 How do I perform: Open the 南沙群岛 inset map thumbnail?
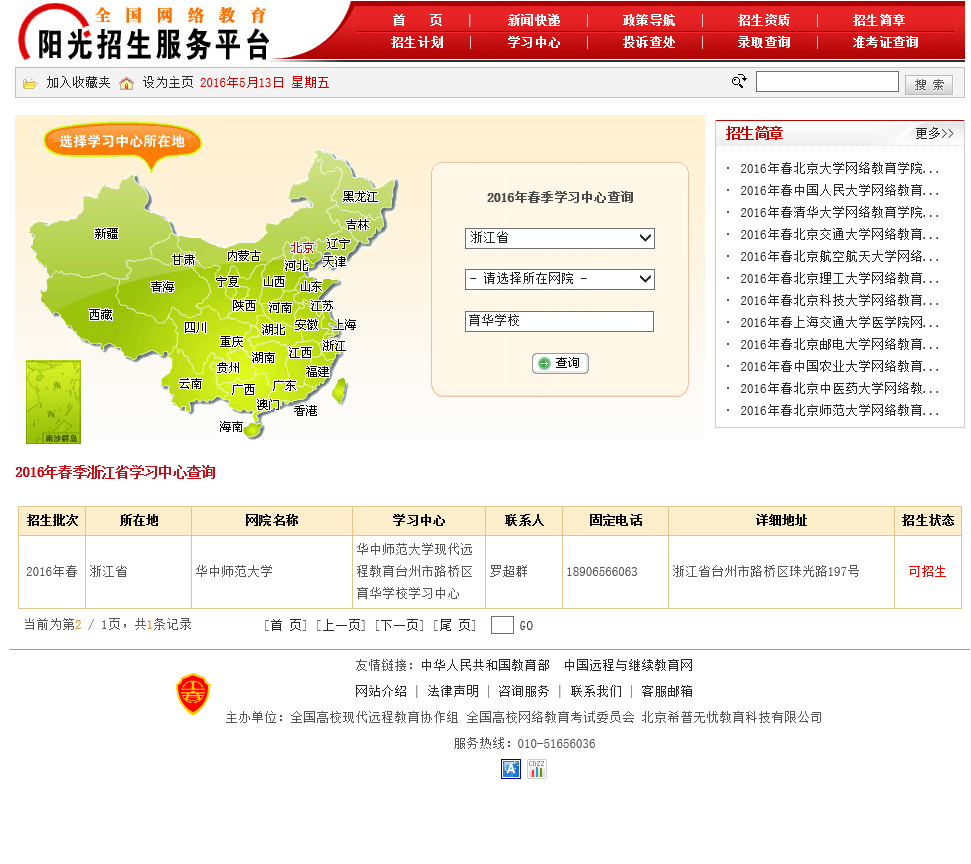click(53, 402)
